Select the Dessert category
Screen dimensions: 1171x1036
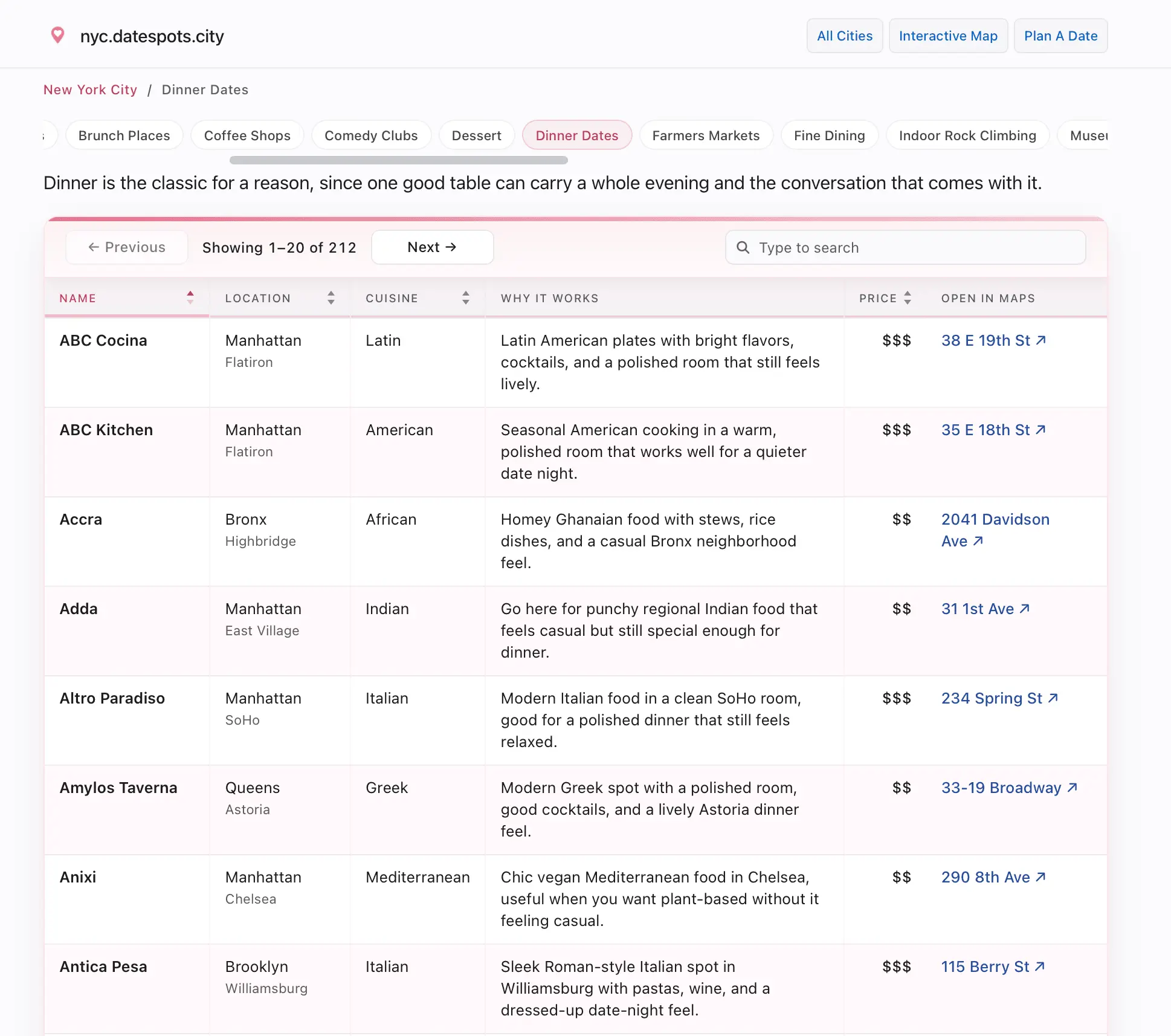click(476, 135)
